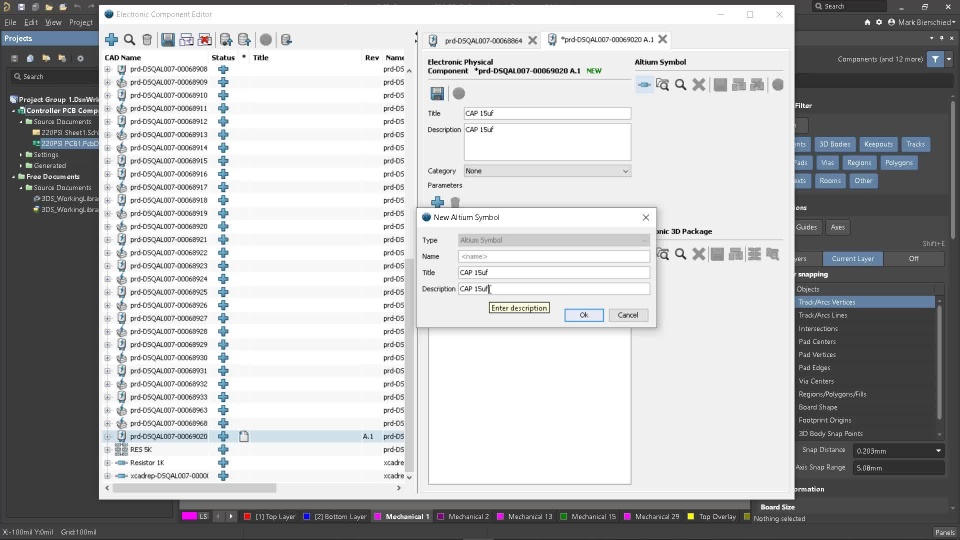Open the View menu

click(x=53, y=22)
